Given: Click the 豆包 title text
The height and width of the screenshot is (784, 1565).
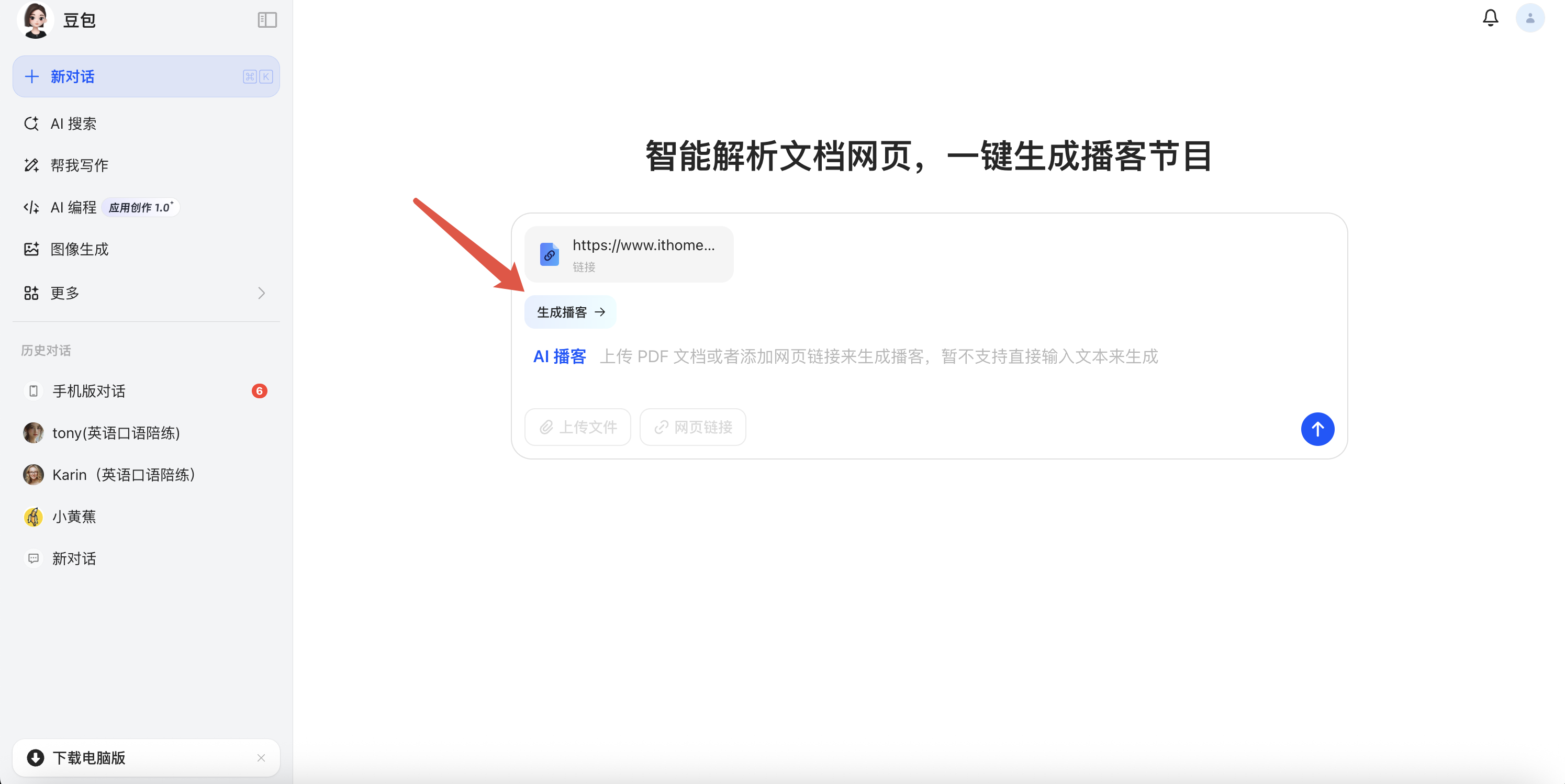Looking at the screenshot, I should coord(80,20).
